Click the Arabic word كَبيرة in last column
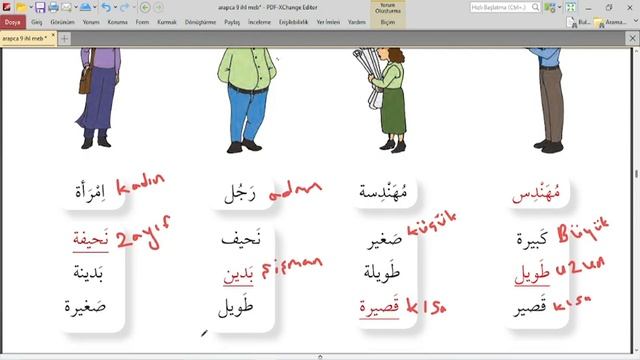The width and height of the screenshot is (640, 360). 532,240
